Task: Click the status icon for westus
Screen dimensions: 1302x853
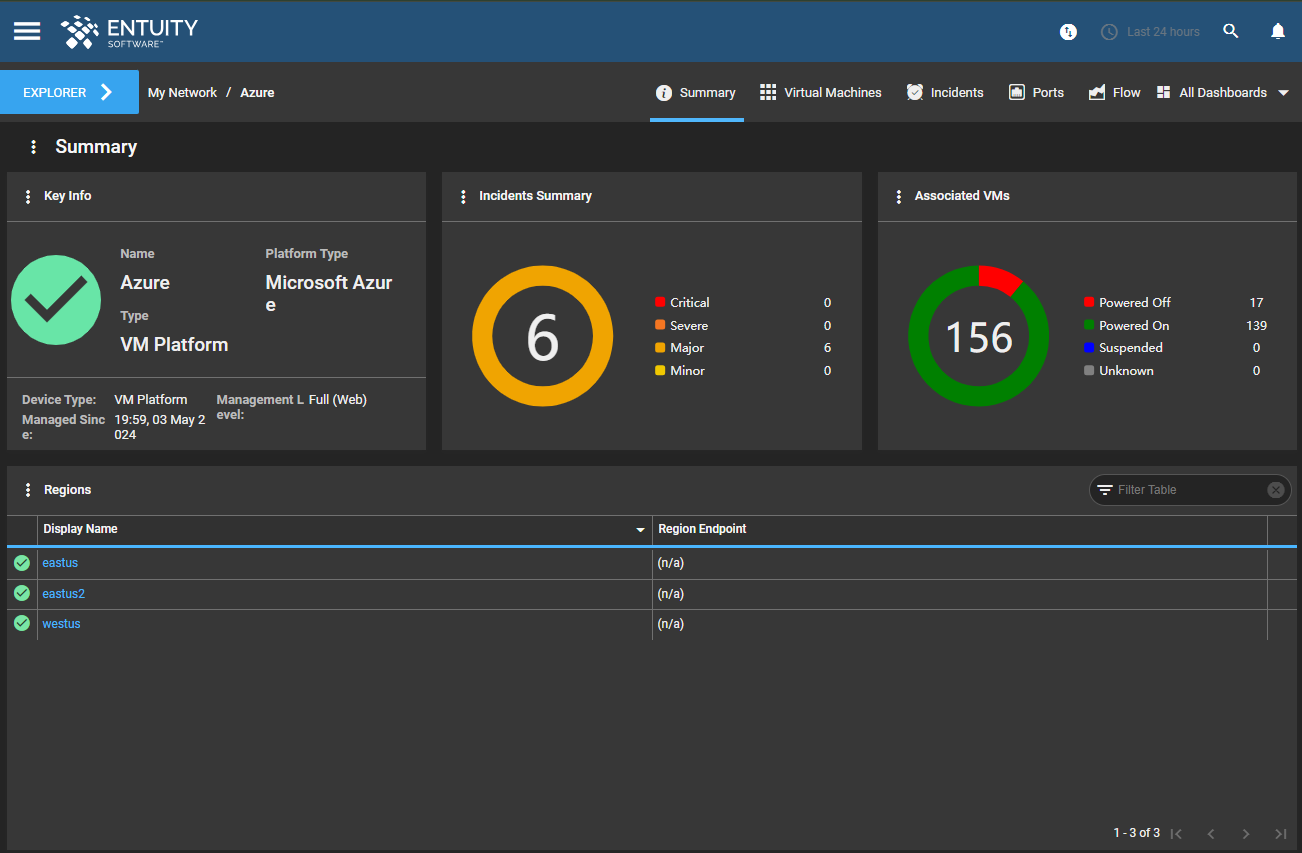Action: coord(22,623)
